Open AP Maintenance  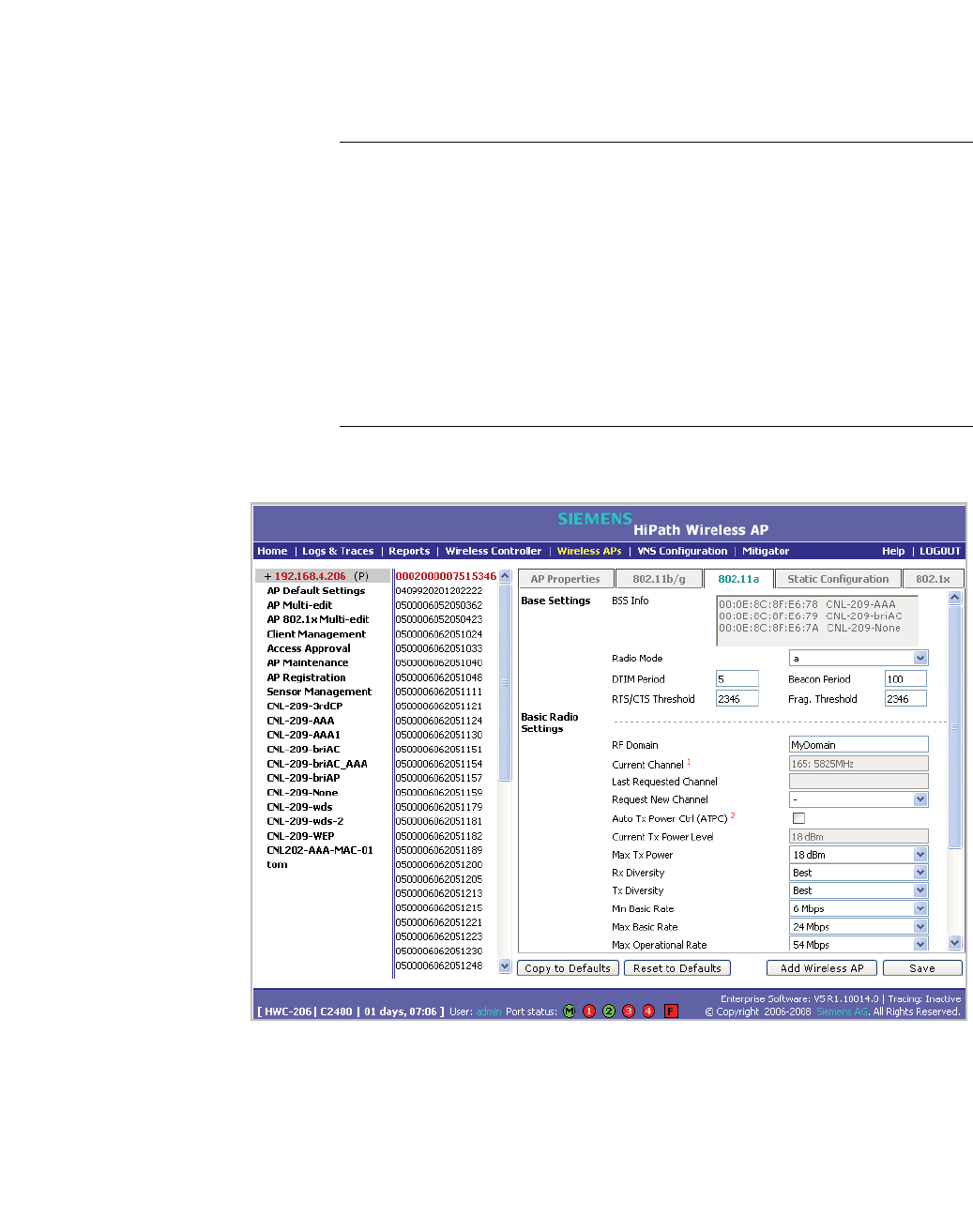308,662
